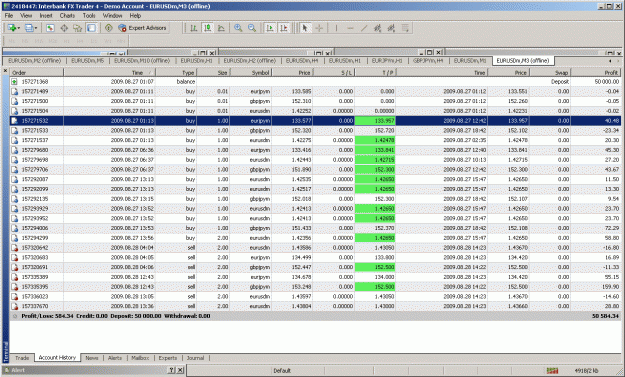
Task: Open the News terminal tab
Action: point(92,358)
